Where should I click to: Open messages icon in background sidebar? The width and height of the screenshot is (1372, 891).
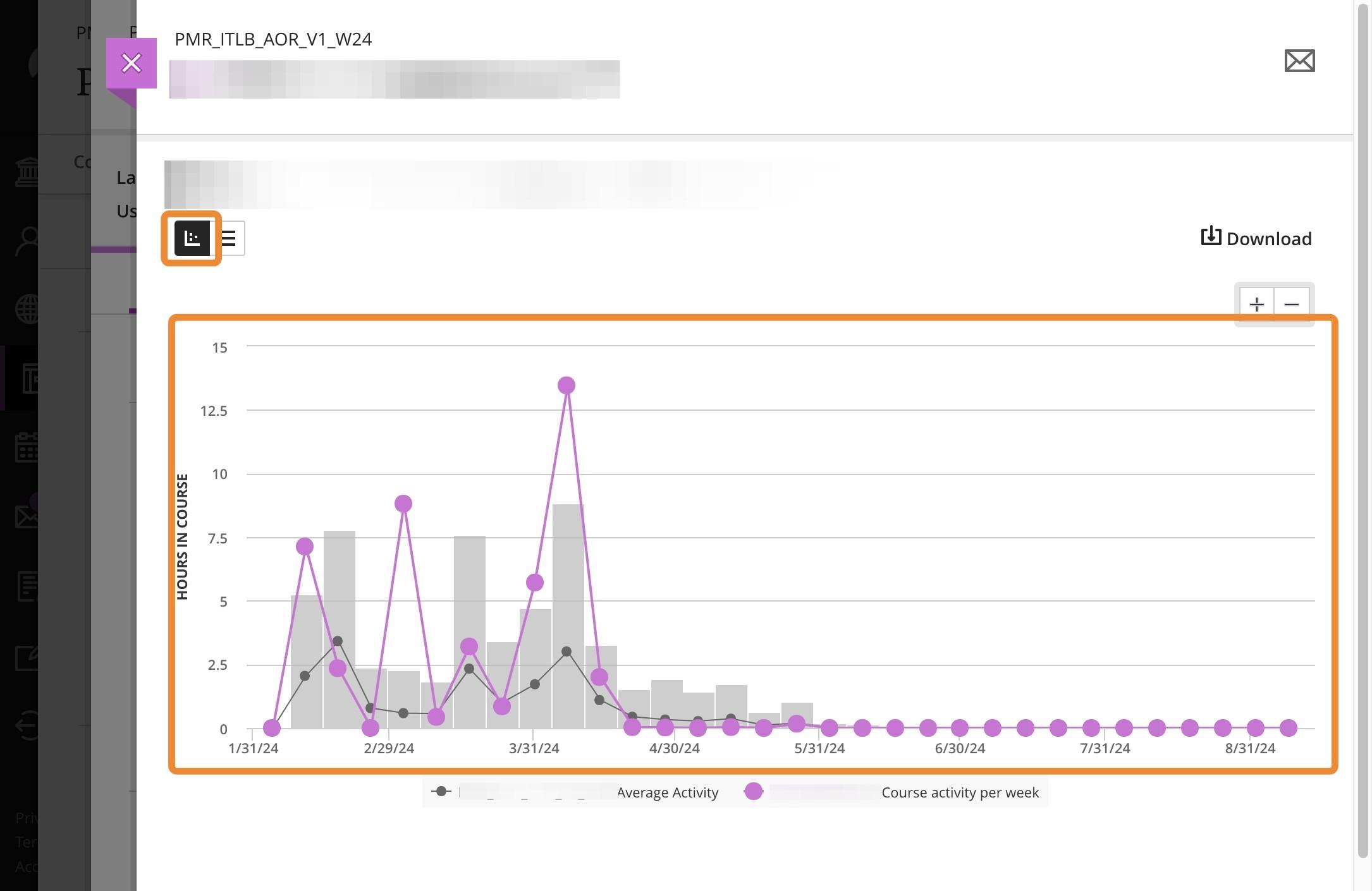[x=27, y=516]
